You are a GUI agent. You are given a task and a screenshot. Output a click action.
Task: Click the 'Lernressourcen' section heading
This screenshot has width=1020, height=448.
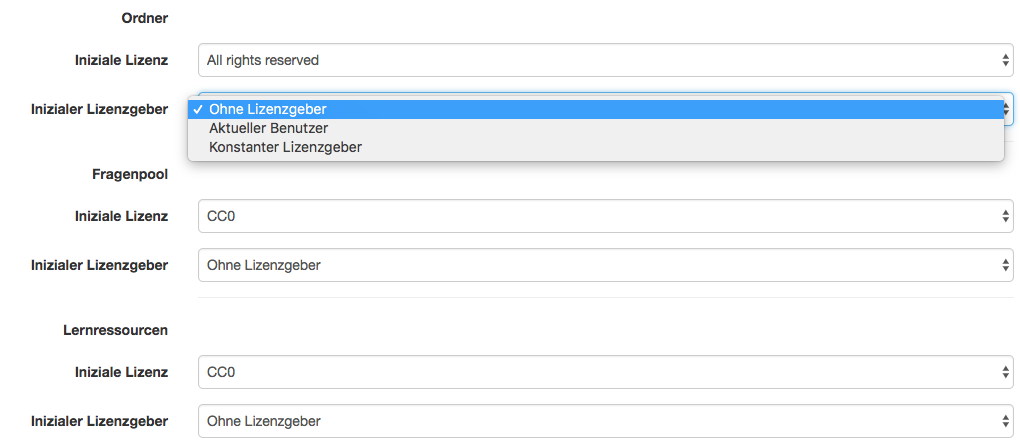[x=115, y=329]
